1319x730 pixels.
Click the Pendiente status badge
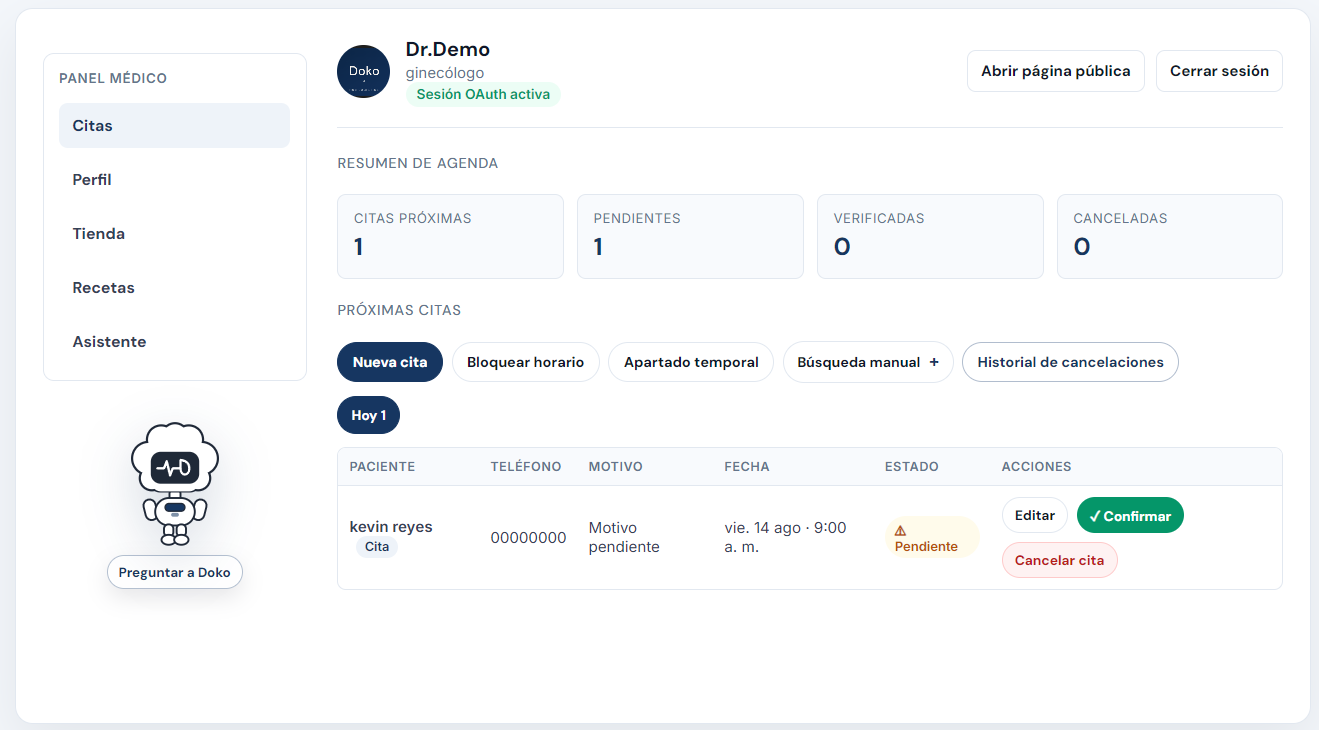point(932,538)
